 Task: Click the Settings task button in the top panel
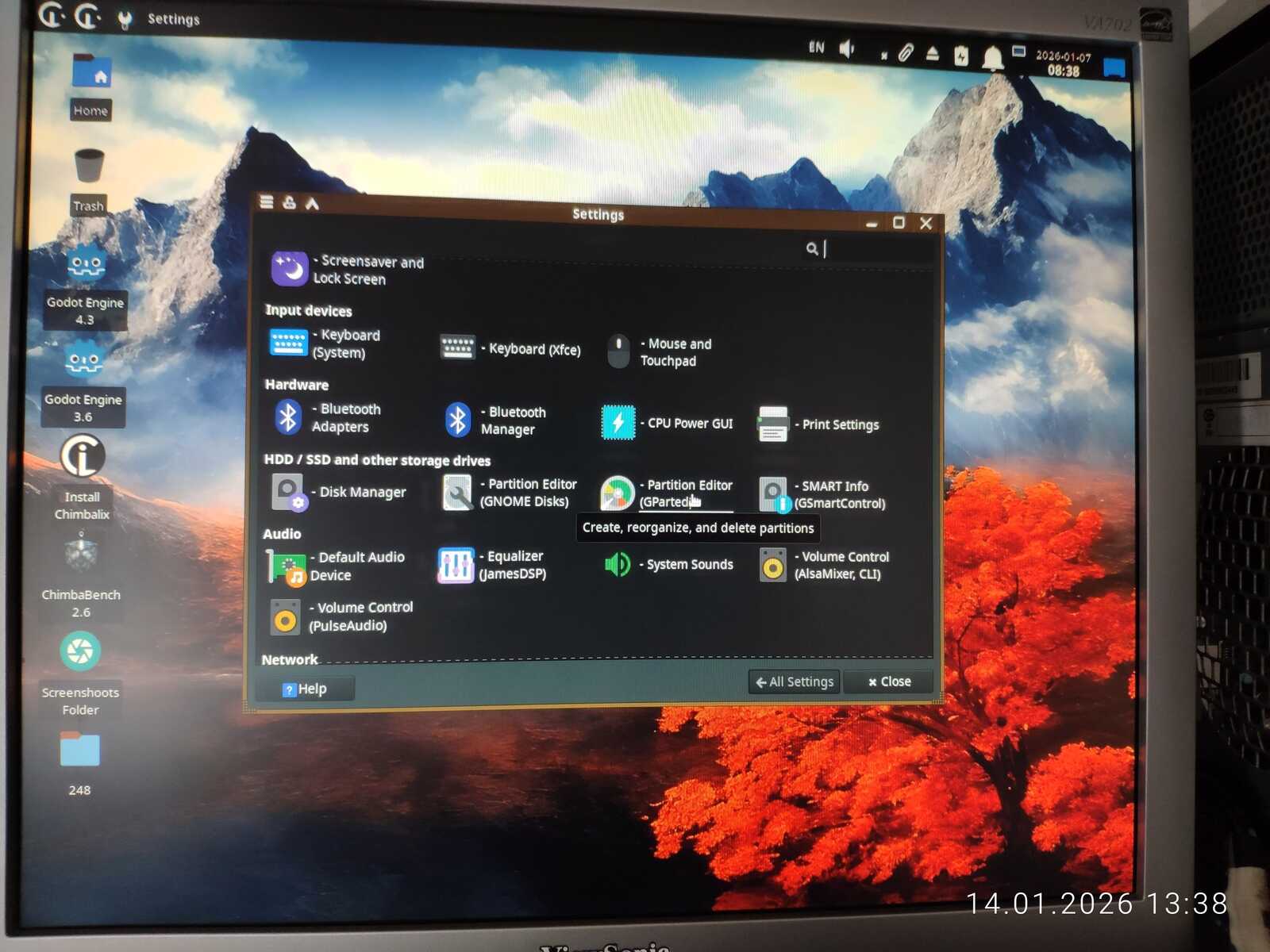[159, 19]
